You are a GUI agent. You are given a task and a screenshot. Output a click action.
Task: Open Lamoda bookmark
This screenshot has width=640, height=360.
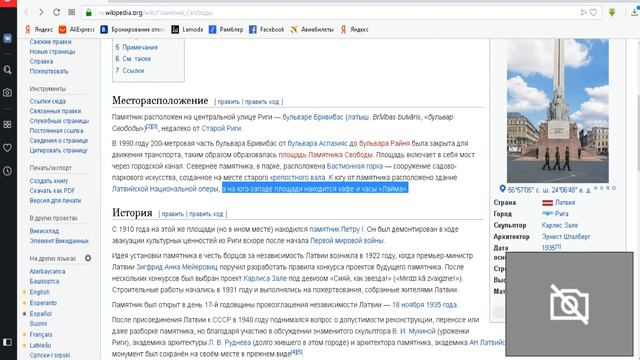(187, 29)
